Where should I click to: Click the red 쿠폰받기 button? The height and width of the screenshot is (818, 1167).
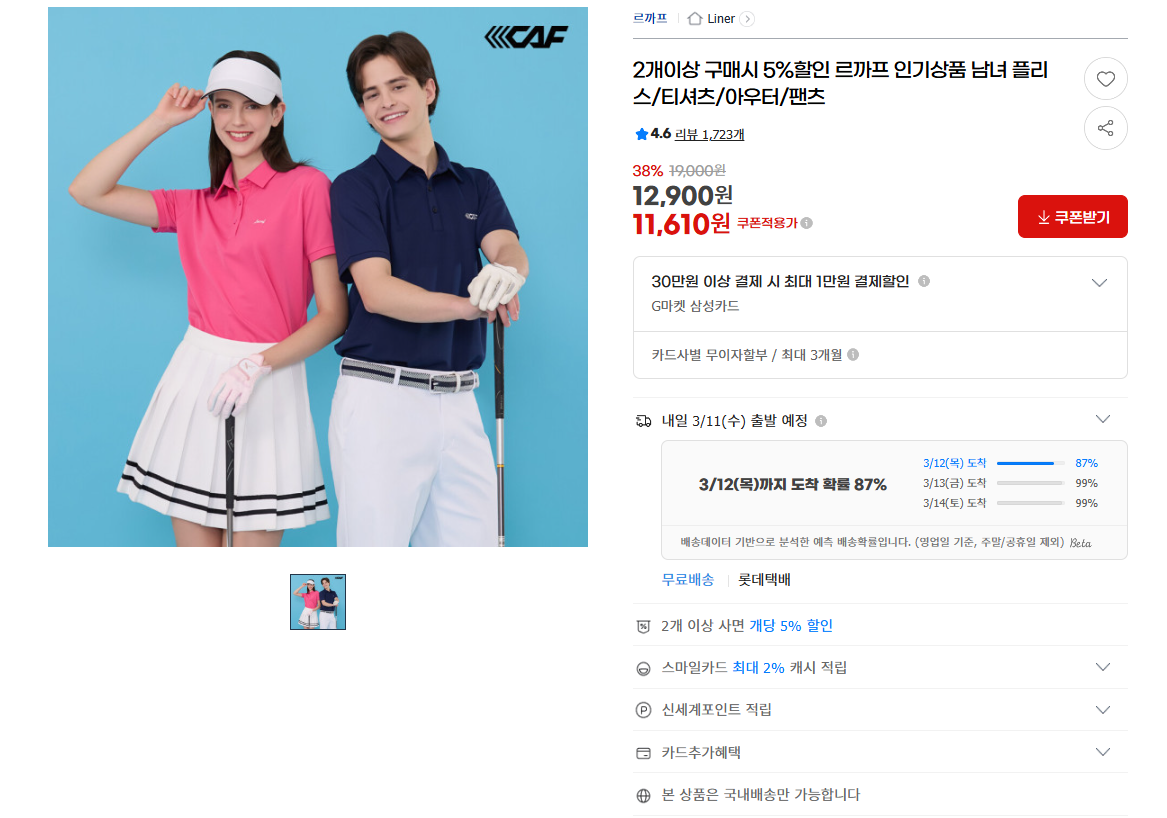[1072, 217]
